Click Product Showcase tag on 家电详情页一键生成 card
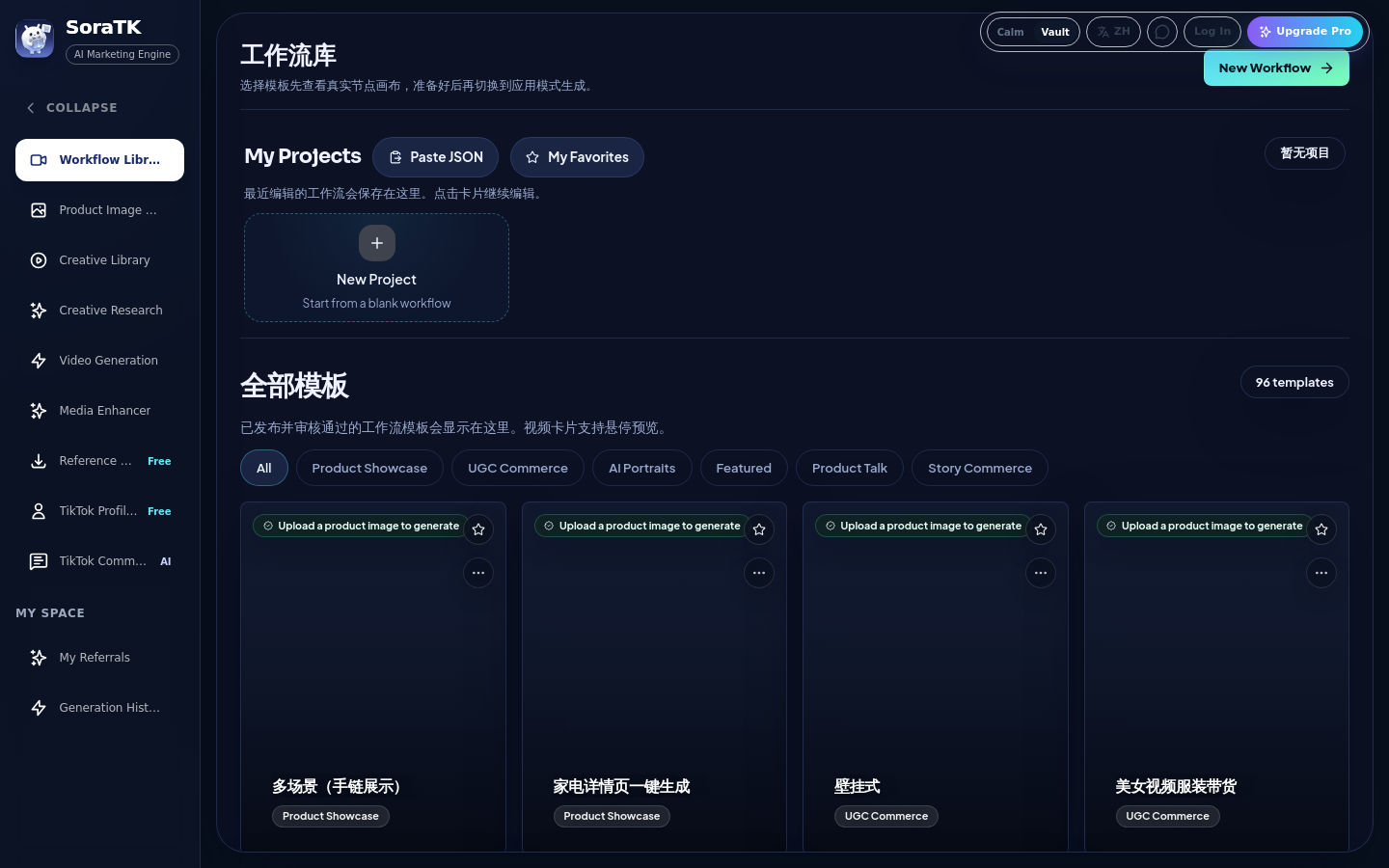 pyautogui.click(x=612, y=816)
